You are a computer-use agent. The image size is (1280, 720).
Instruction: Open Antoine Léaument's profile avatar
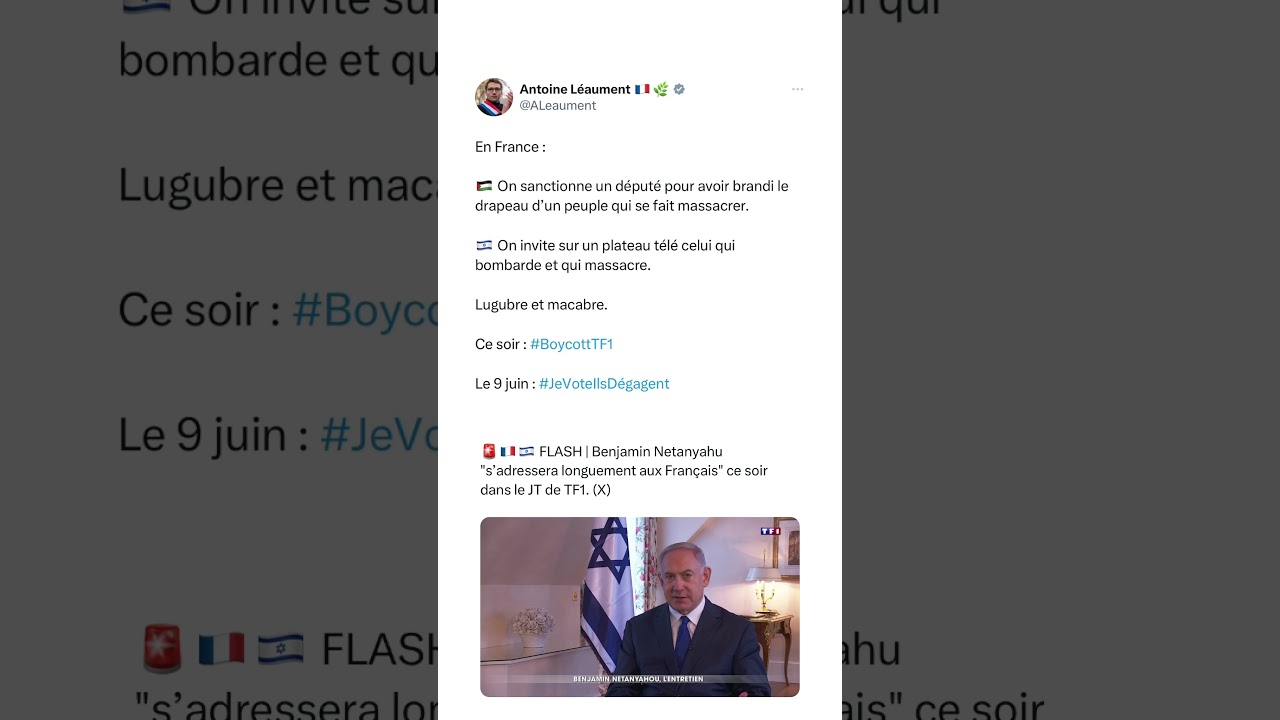point(494,97)
